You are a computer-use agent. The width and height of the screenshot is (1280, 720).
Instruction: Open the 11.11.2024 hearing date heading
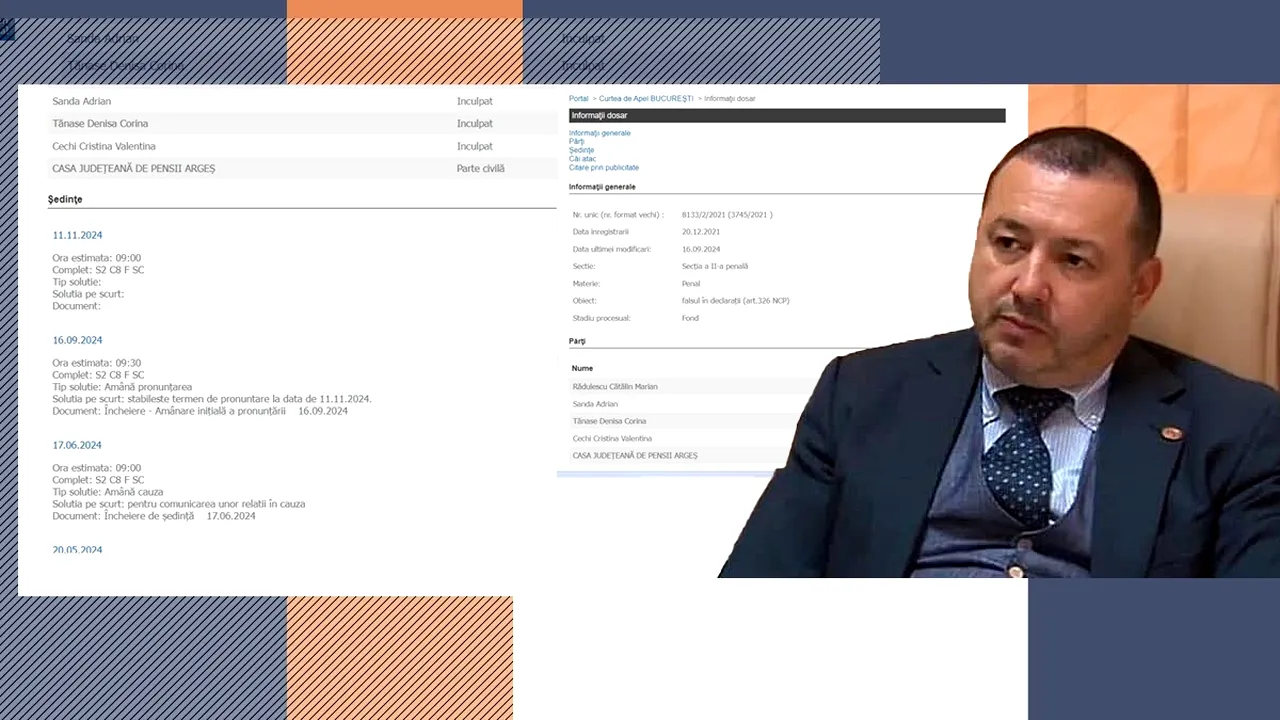pyautogui.click(x=77, y=235)
